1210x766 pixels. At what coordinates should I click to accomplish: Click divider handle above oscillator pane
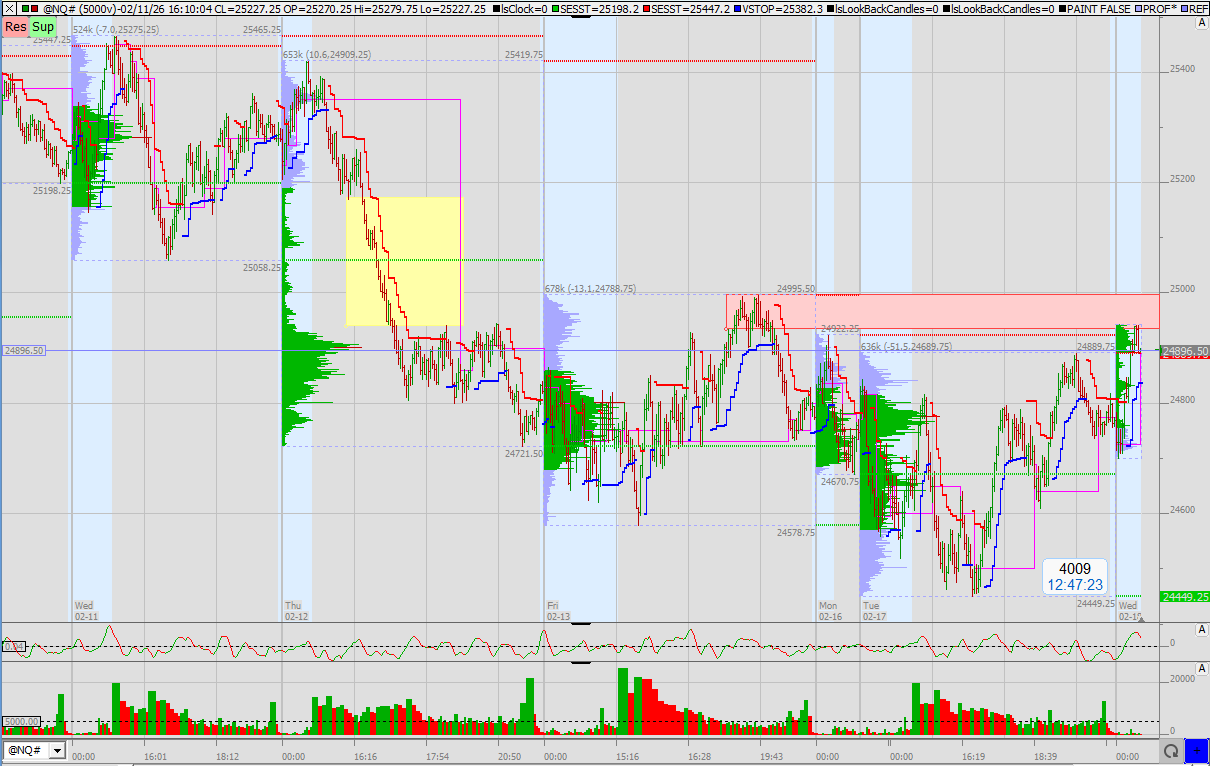580,623
